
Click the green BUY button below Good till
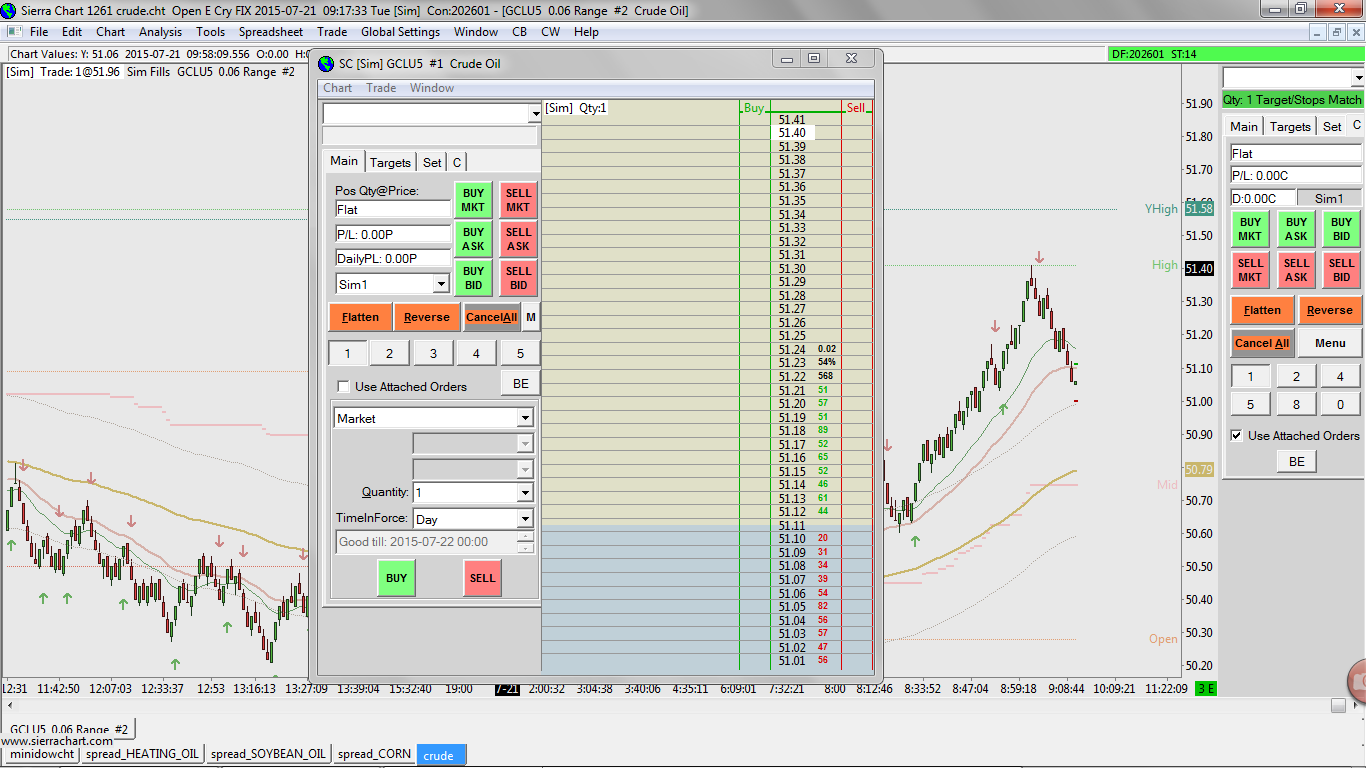coord(396,578)
